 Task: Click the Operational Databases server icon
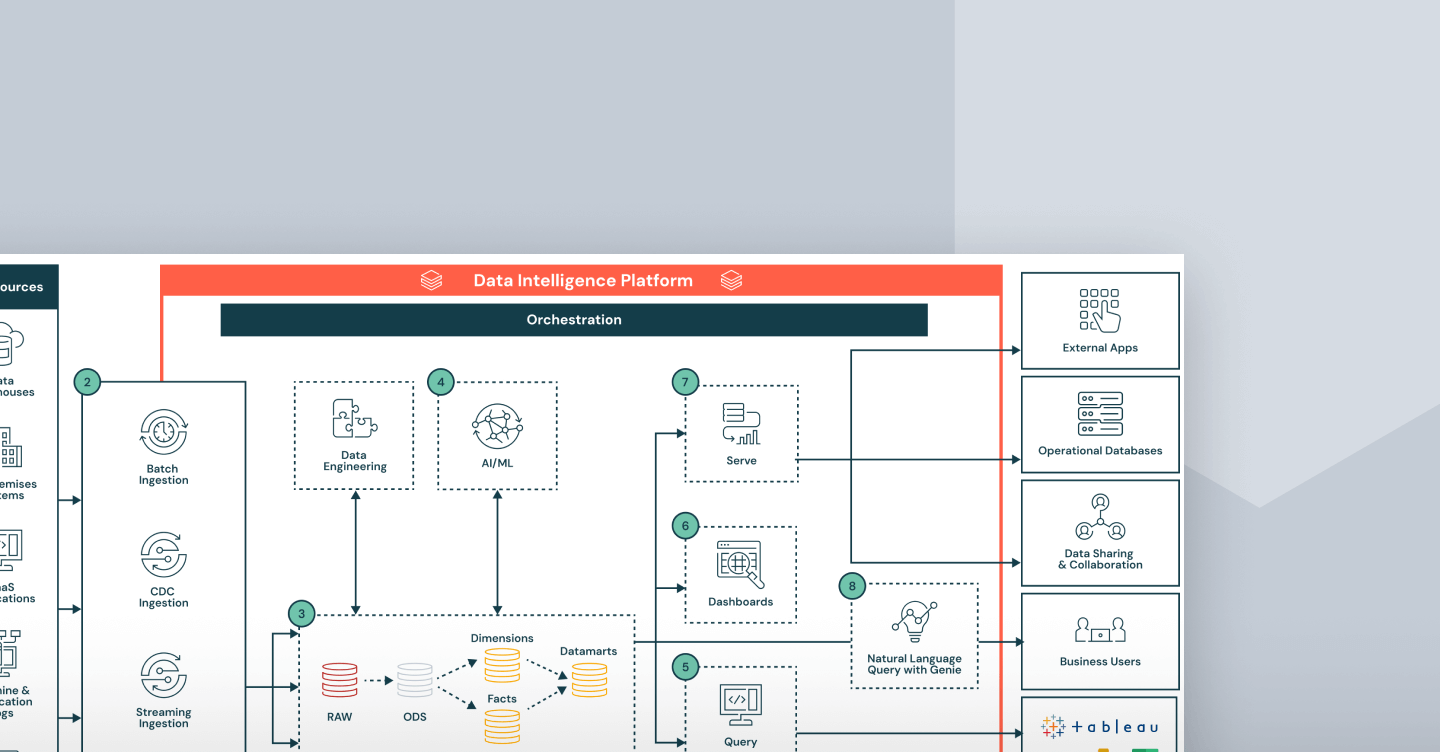1100,413
